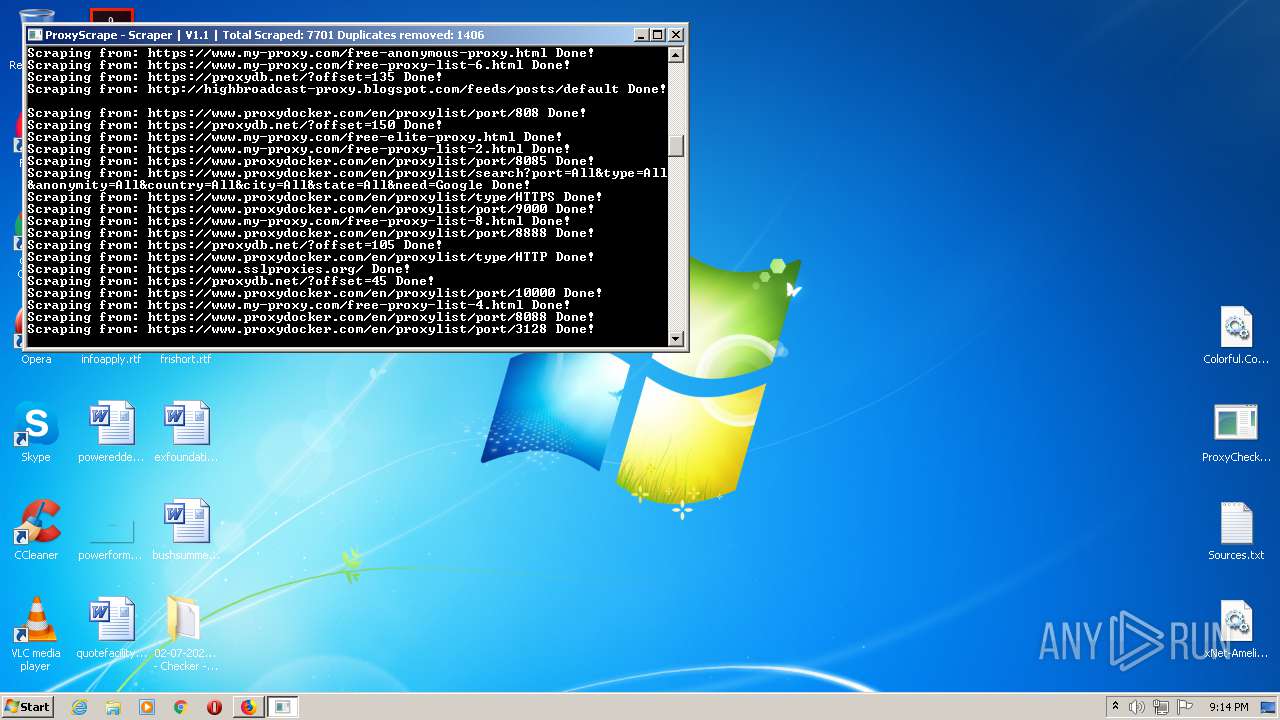Click the proxylist/port/808 console line
The width and height of the screenshot is (1280, 720).
(307, 113)
